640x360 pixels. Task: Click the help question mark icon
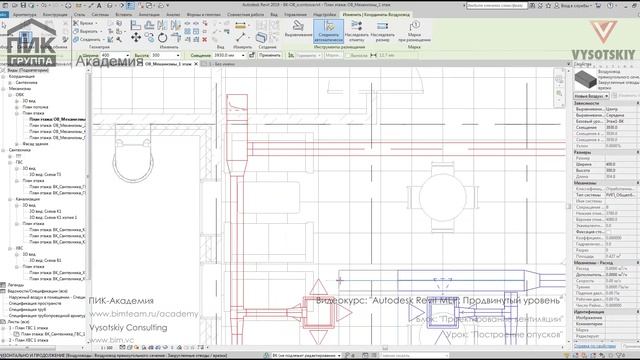[610, 5]
